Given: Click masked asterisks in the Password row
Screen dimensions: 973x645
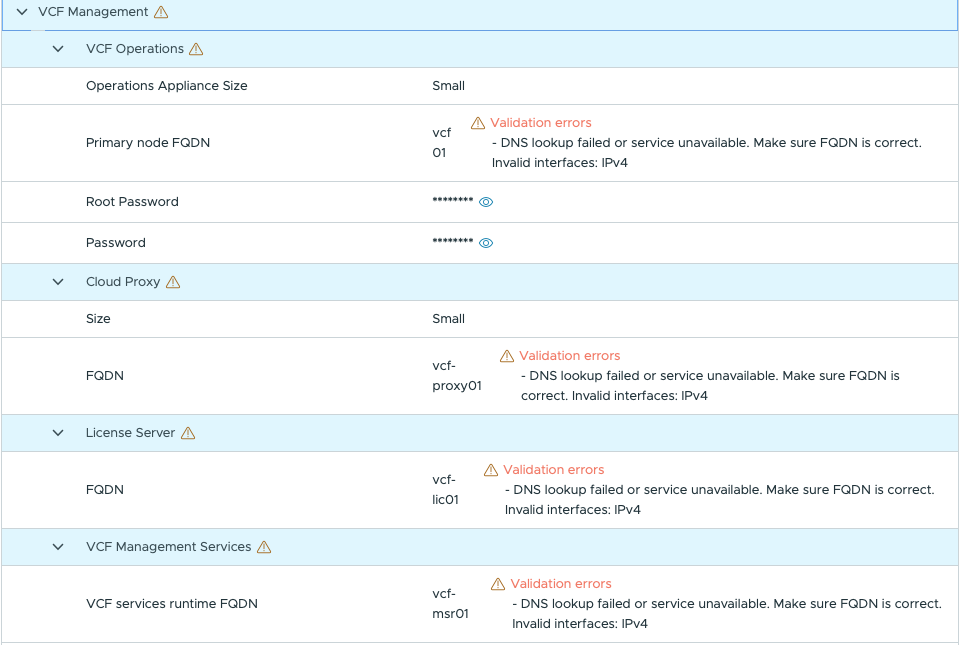Looking at the screenshot, I should pyautogui.click(x=452, y=241).
